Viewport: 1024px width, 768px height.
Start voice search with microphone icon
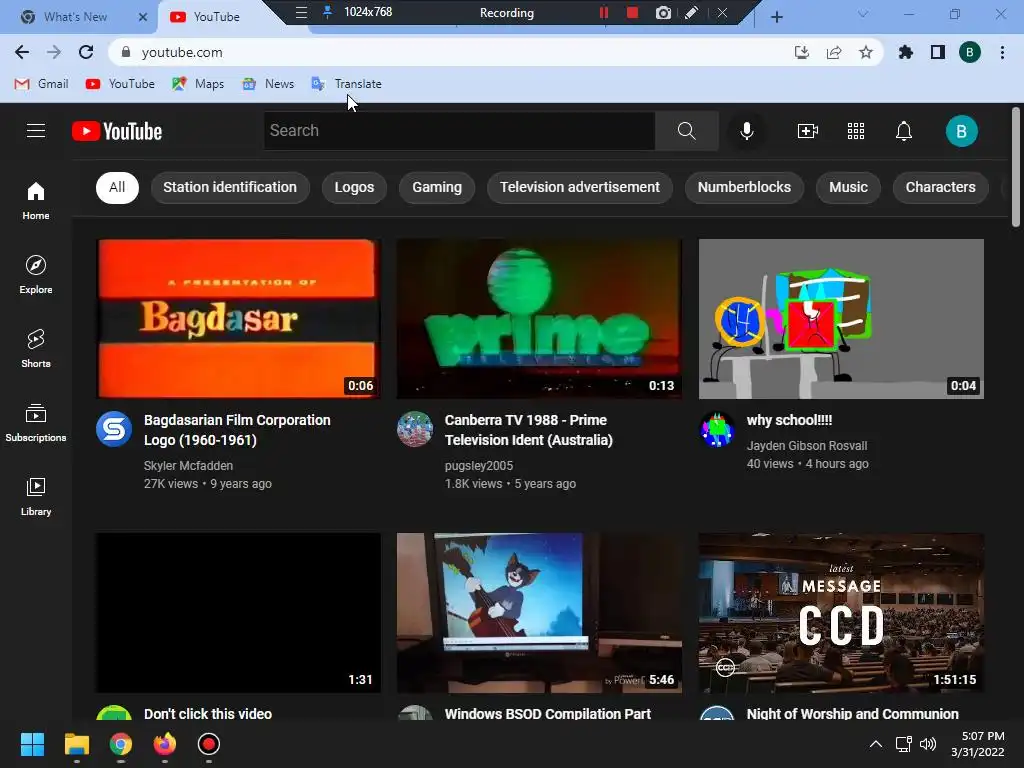point(746,131)
